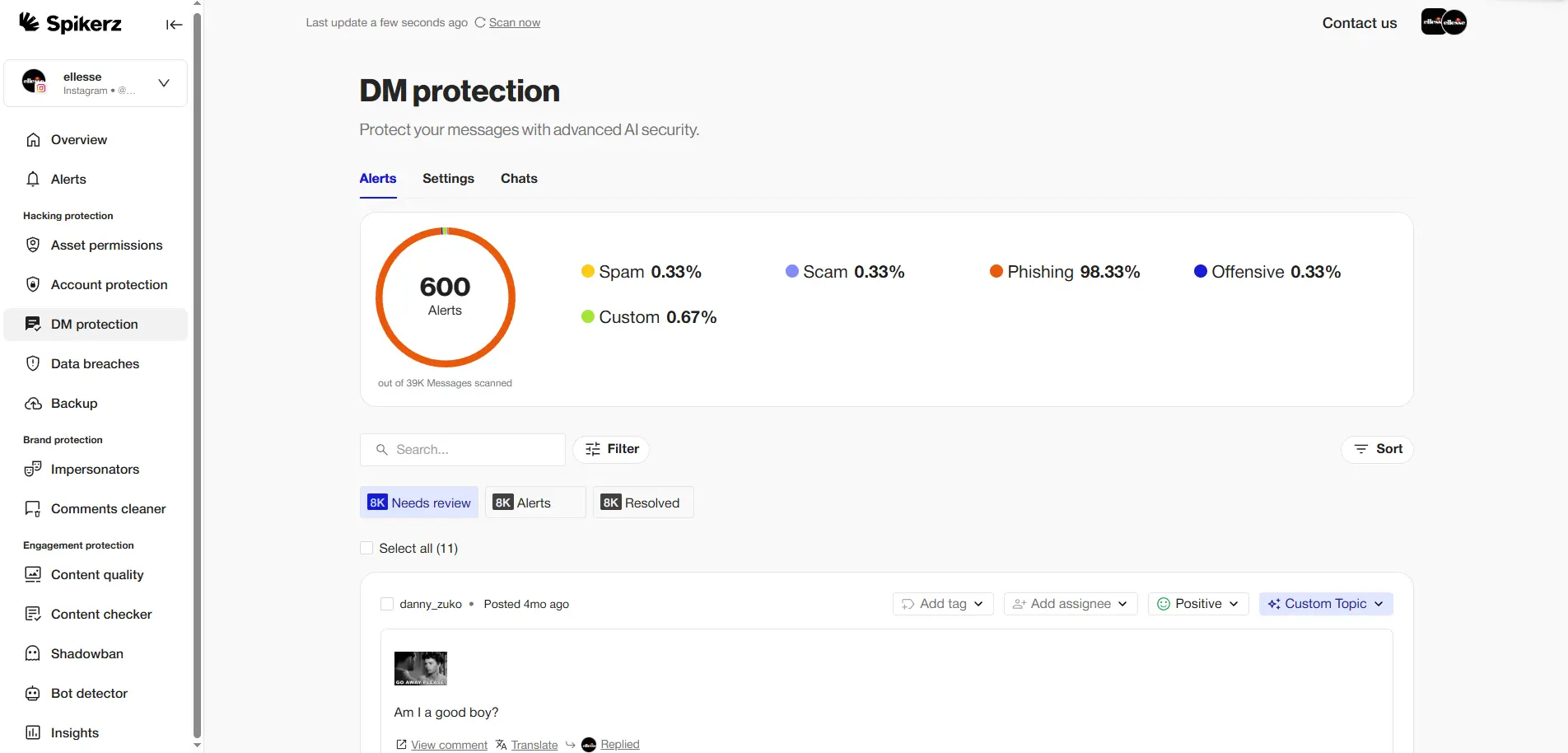
Task: Open Comments cleaner
Action: (x=108, y=508)
